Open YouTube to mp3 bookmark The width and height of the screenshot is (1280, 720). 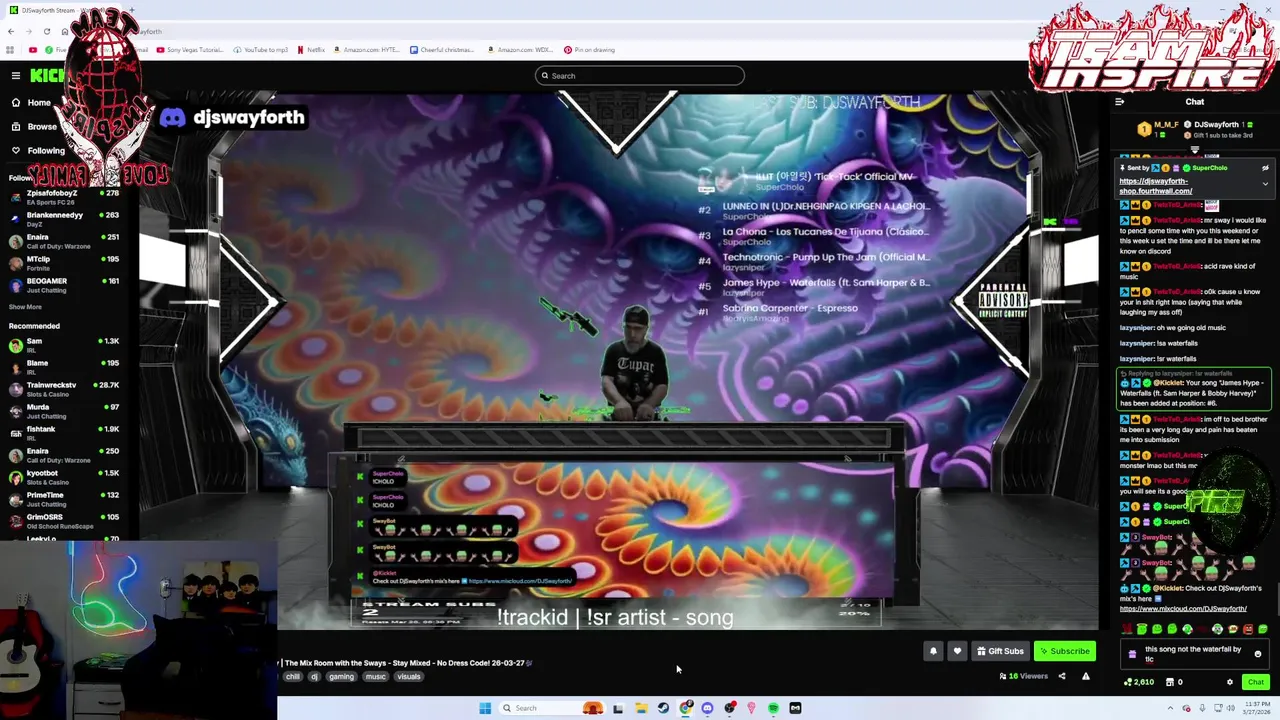261,50
